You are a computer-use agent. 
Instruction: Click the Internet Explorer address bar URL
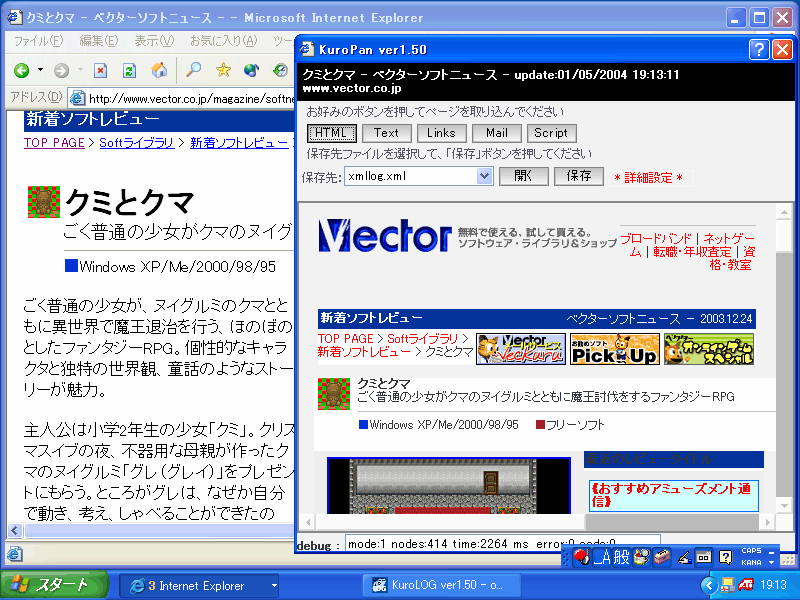pos(192,98)
